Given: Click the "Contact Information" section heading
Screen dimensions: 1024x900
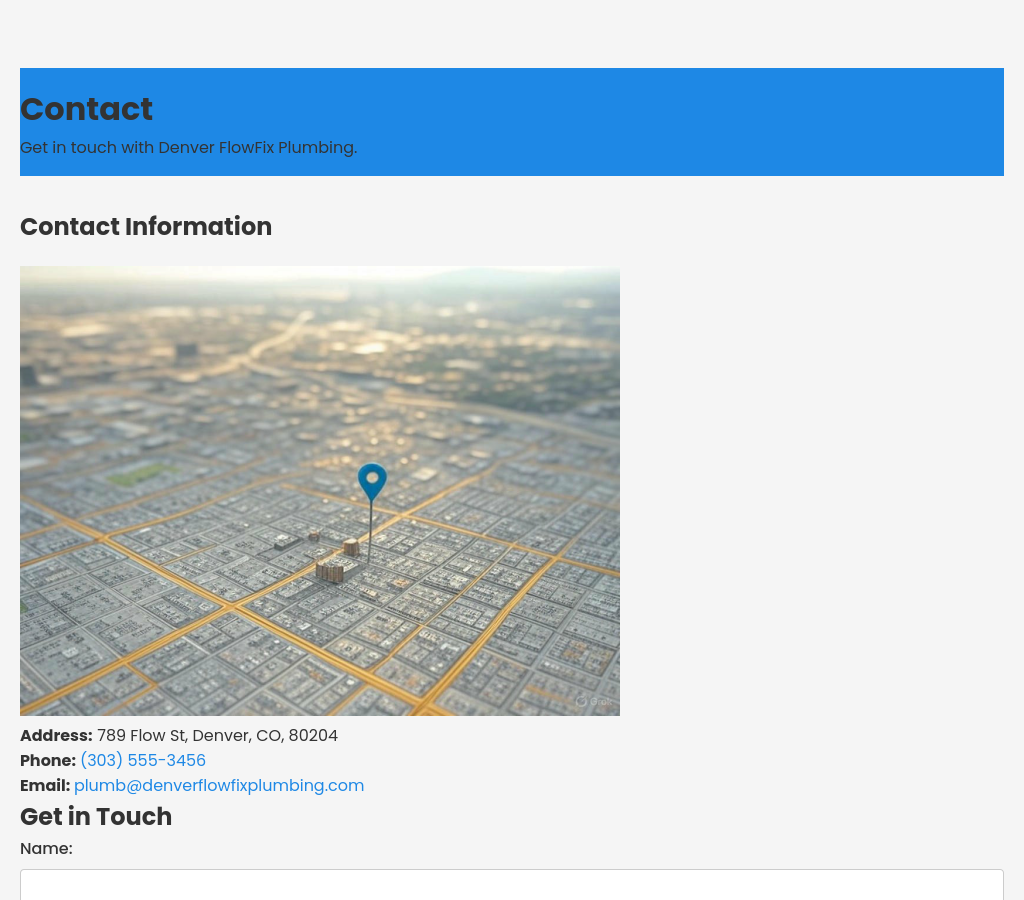Looking at the screenshot, I should click(146, 226).
